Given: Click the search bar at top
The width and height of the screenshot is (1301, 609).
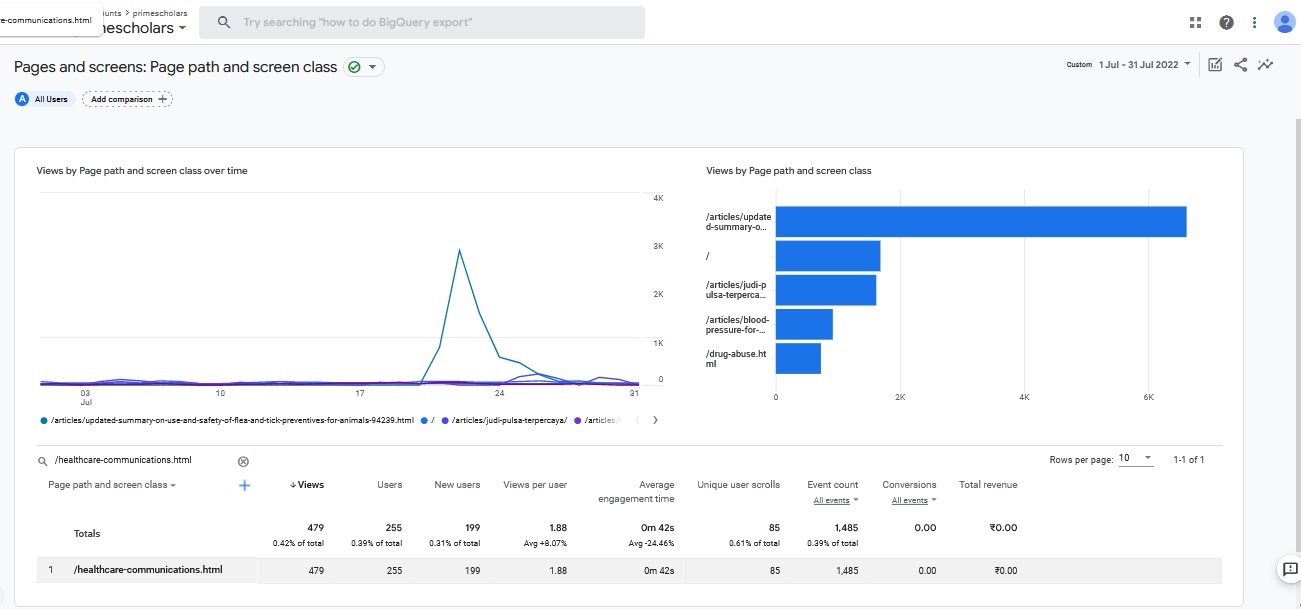Looking at the screenshot, I should [422, 22].
